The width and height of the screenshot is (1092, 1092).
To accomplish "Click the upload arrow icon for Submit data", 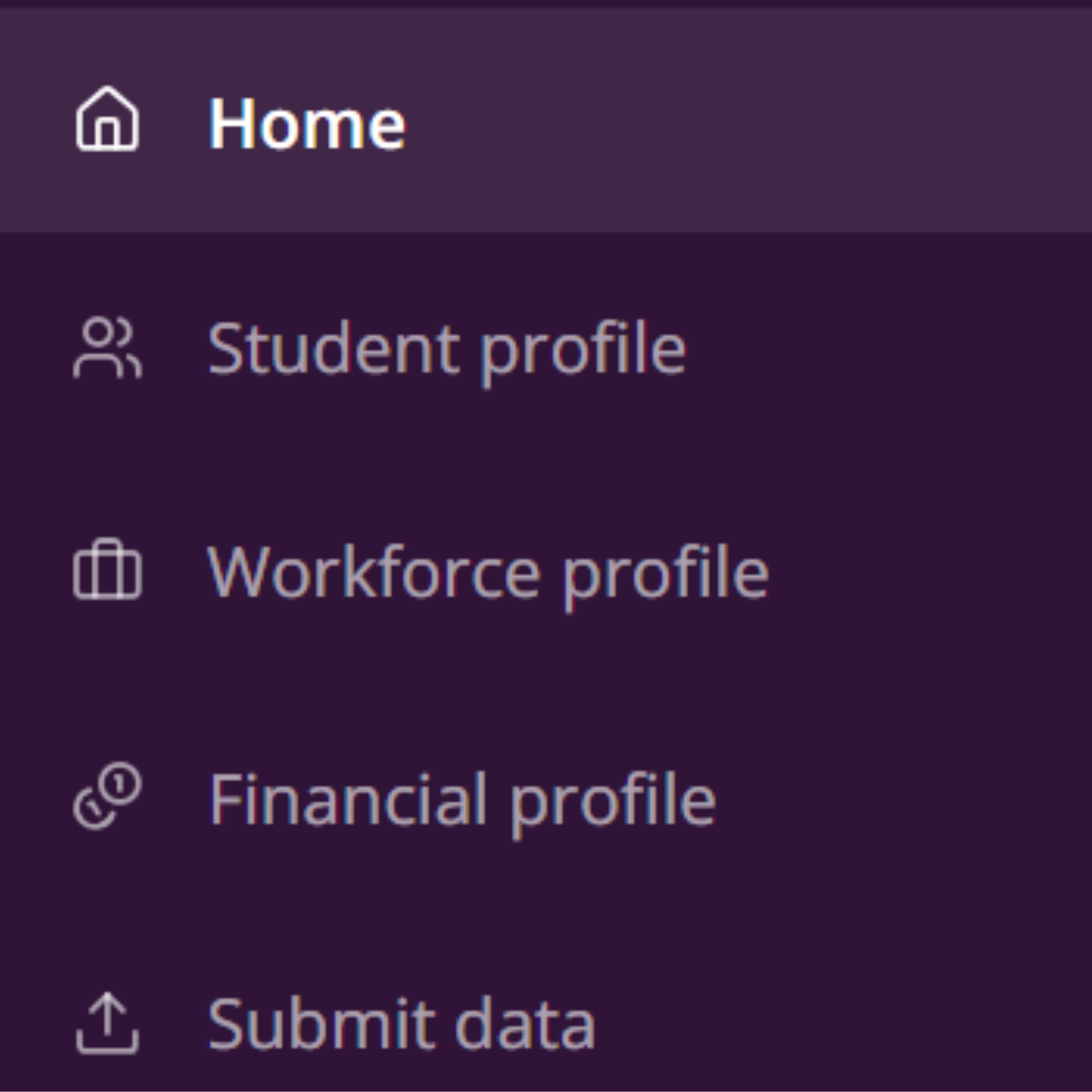I will pyautogui.click(x=108, y=1023).
